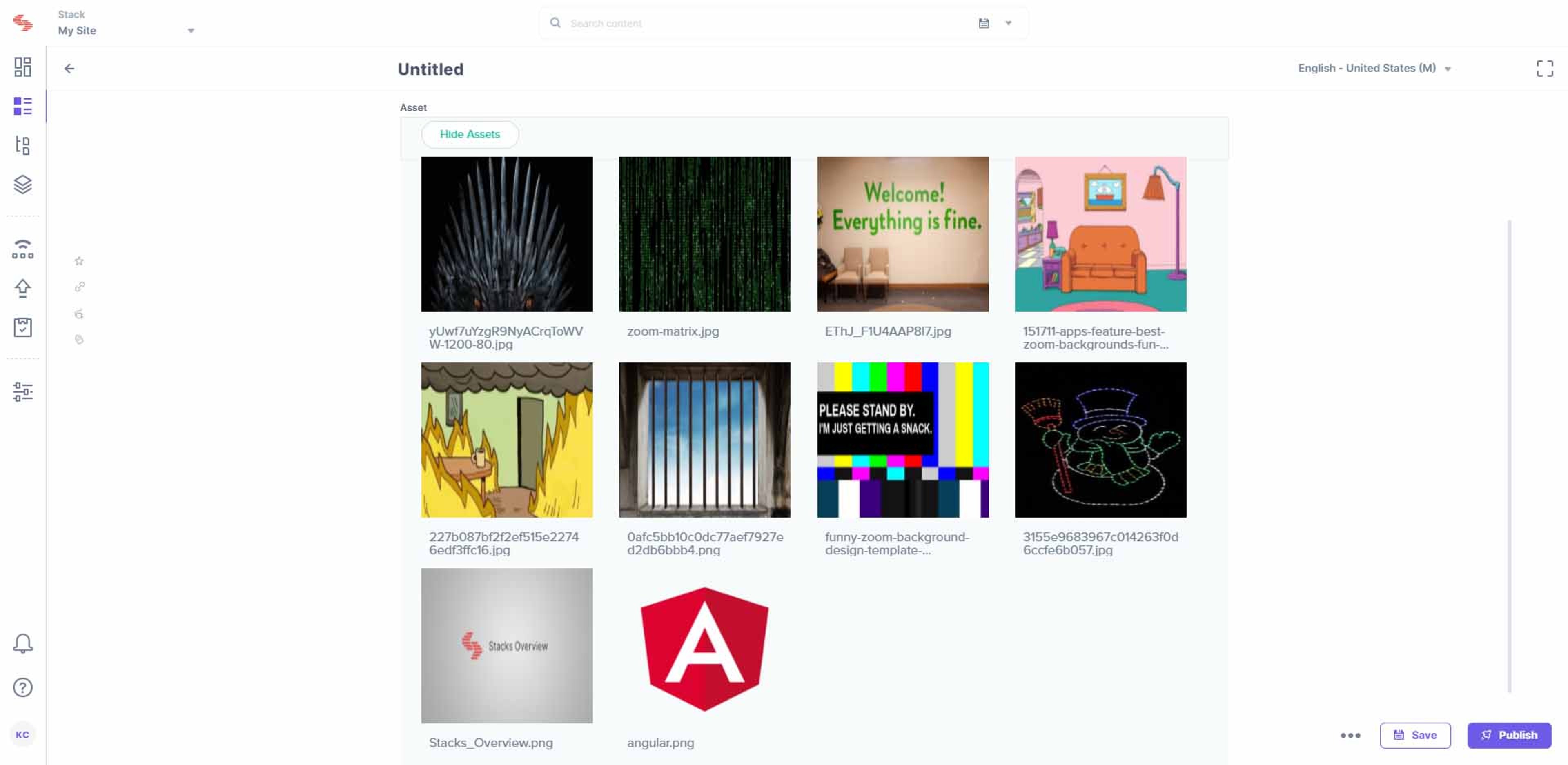The height and width of the screenshot is (765, 1568).
Task: Open the Dashboard icon in sidebar
Action: pos(22,67)
